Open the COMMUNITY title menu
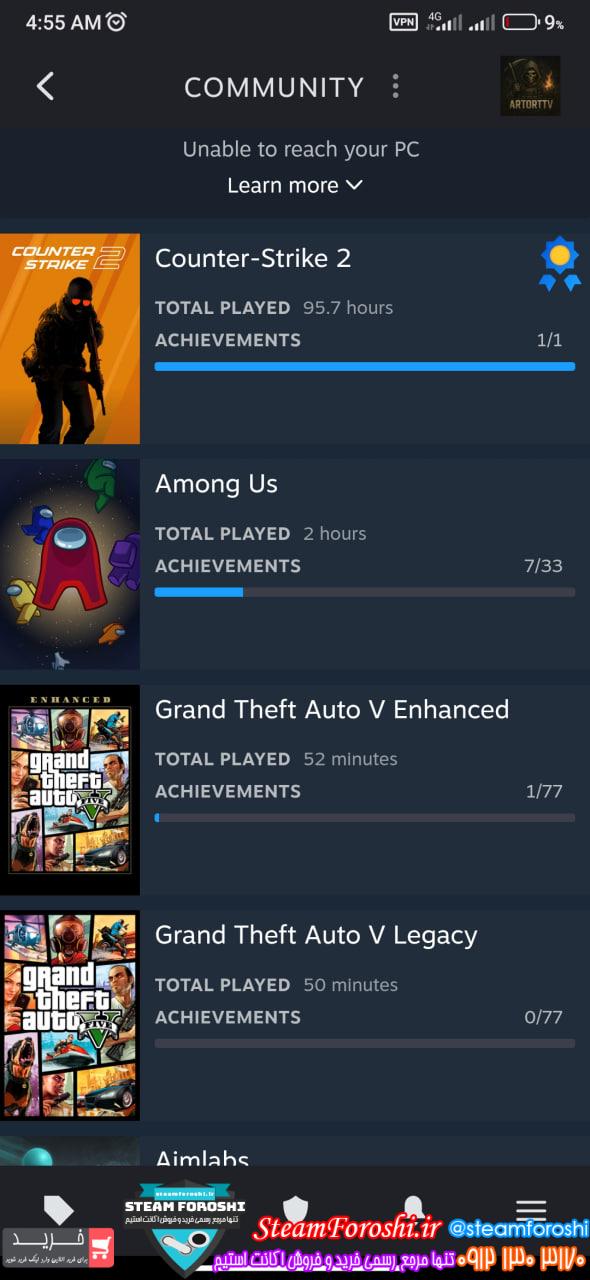 point(274,87)
